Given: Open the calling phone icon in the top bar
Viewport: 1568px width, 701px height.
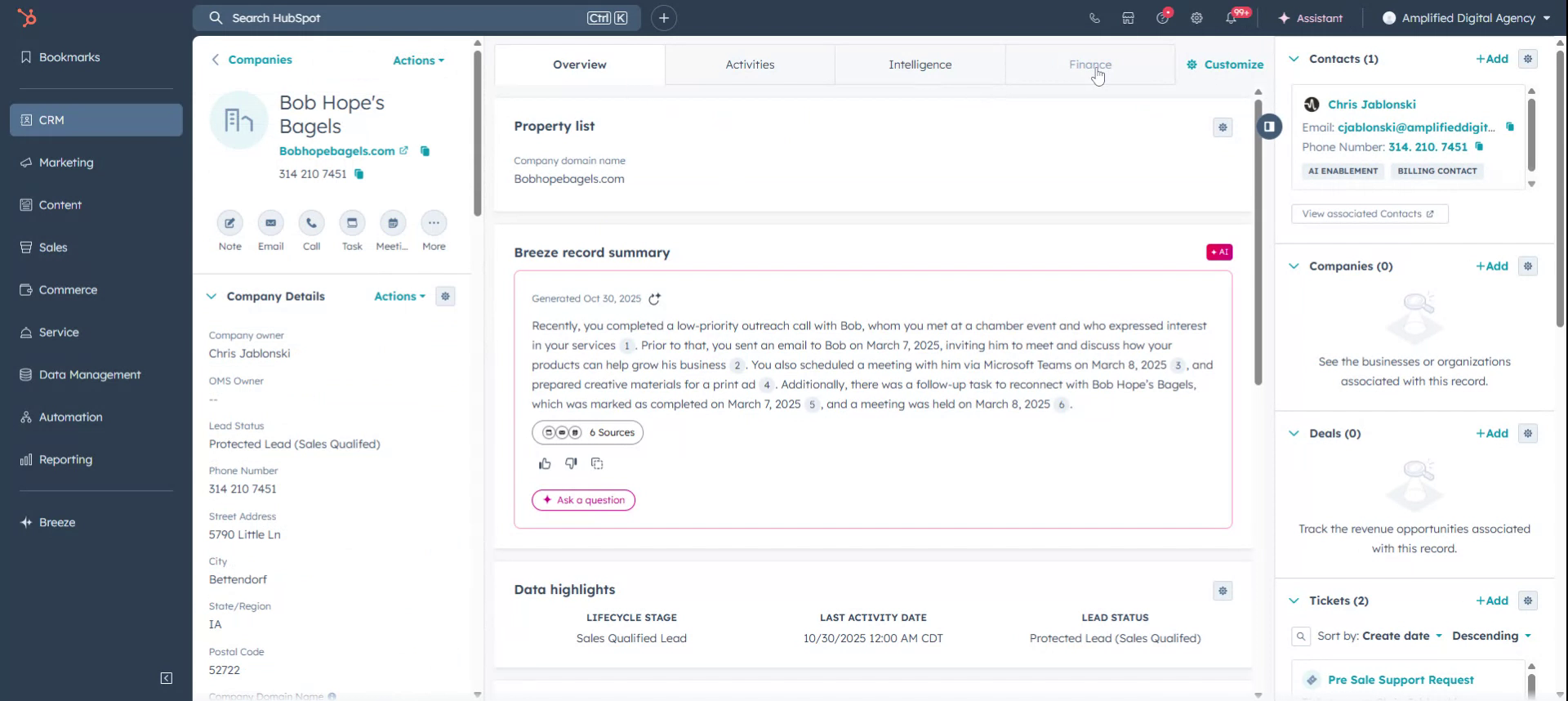Looking at the screenshot, I should click(x=1094, y=18).
